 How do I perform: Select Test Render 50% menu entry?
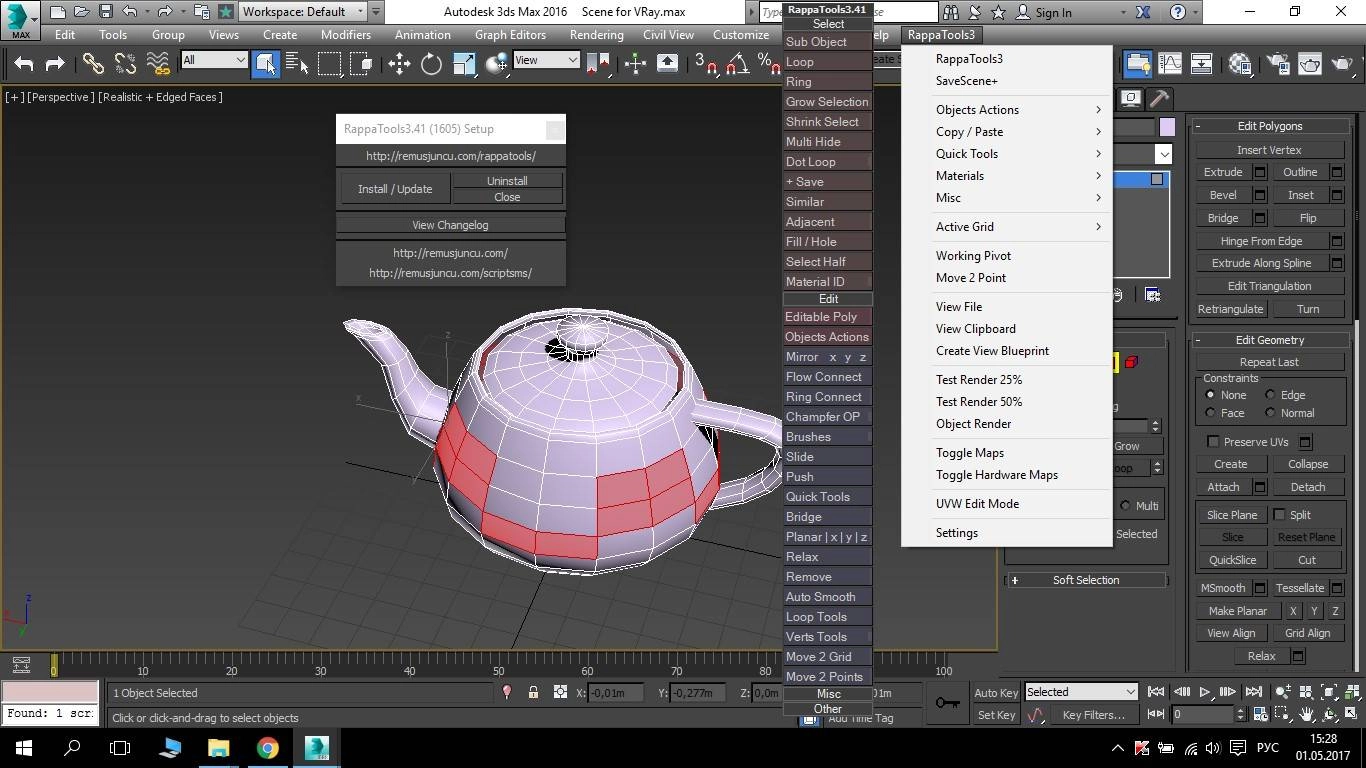point(1007,402)
